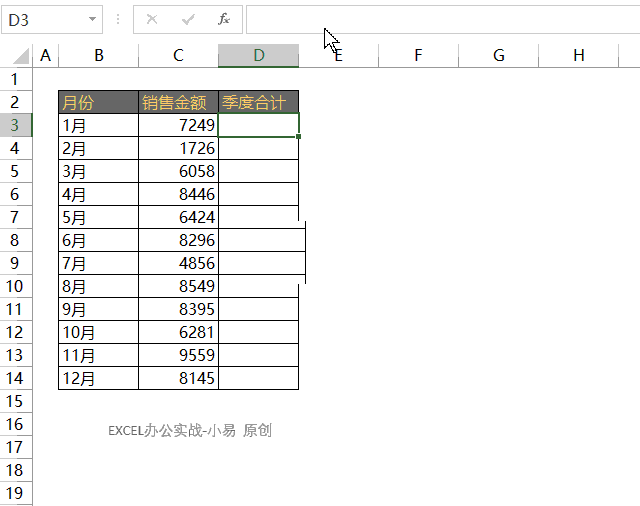This screenshot has width=640, height=506.
Task: Click the checkmark confirm icon in formula bar
Action: click(x=188, y=19)
